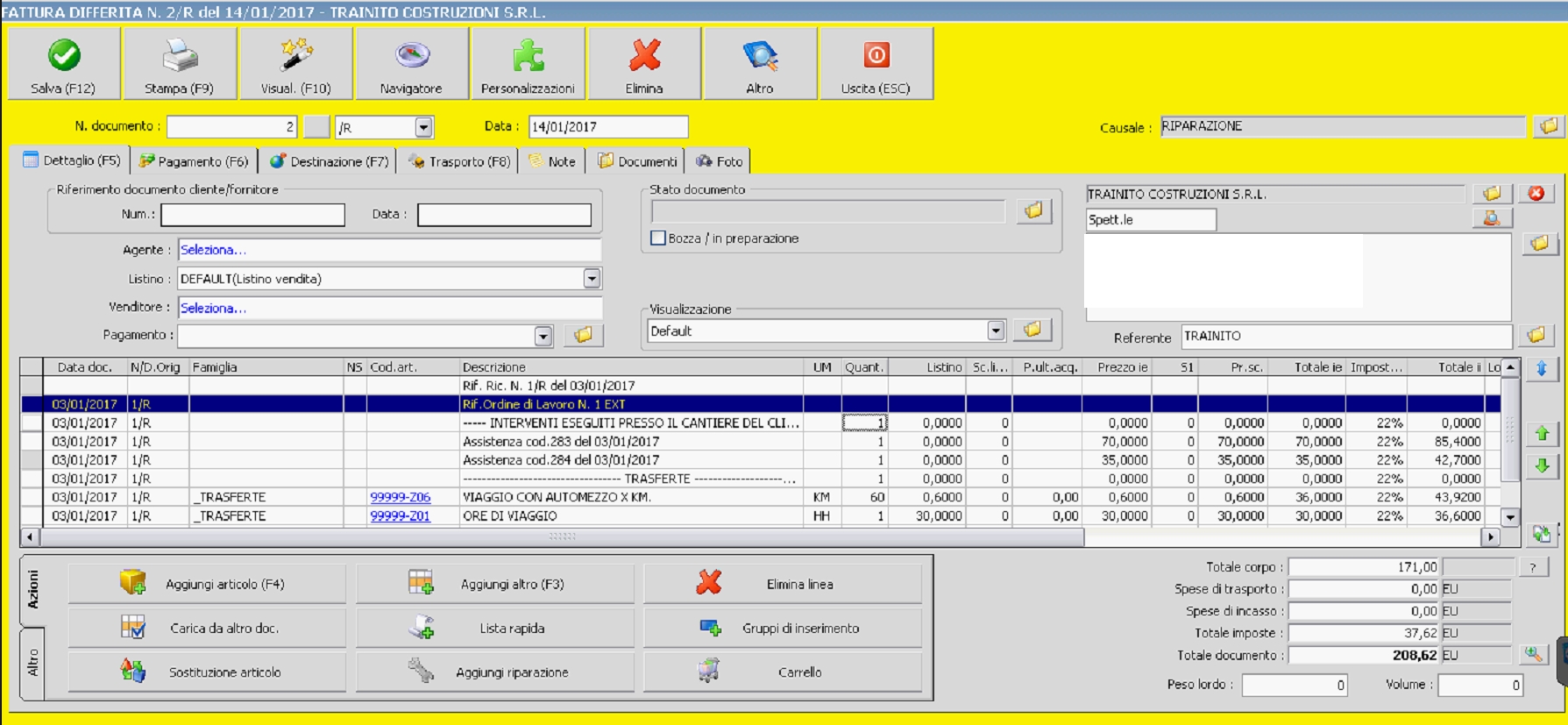Open article code link 99999-Z06
1568x725 pixels.
pyautogui.click(x=400, y=497)
